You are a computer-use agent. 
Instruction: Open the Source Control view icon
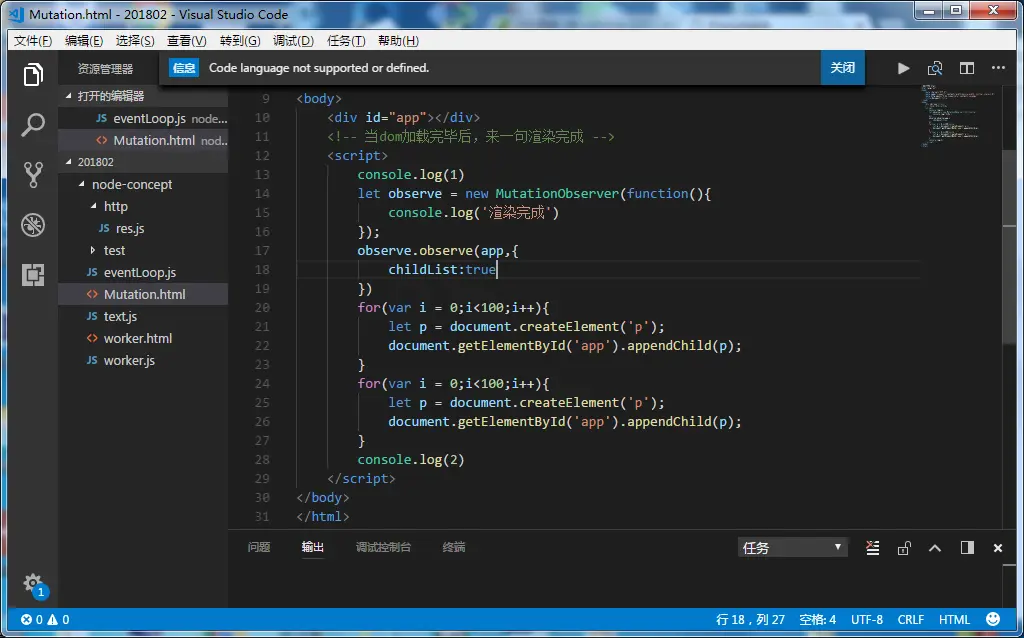point(33,174)
